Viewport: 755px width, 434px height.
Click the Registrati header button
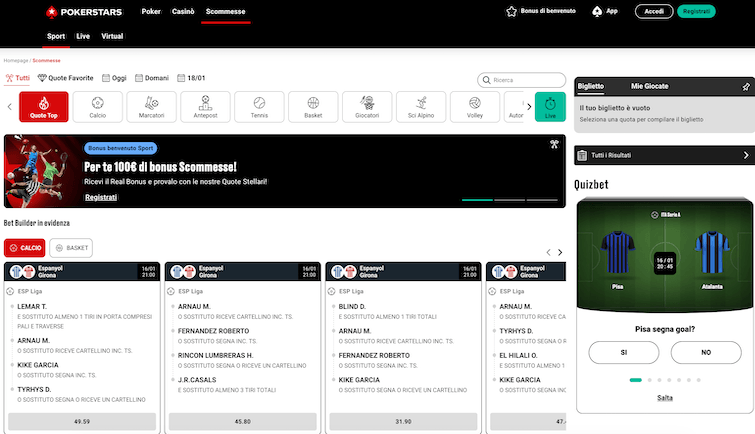[696, 12]
